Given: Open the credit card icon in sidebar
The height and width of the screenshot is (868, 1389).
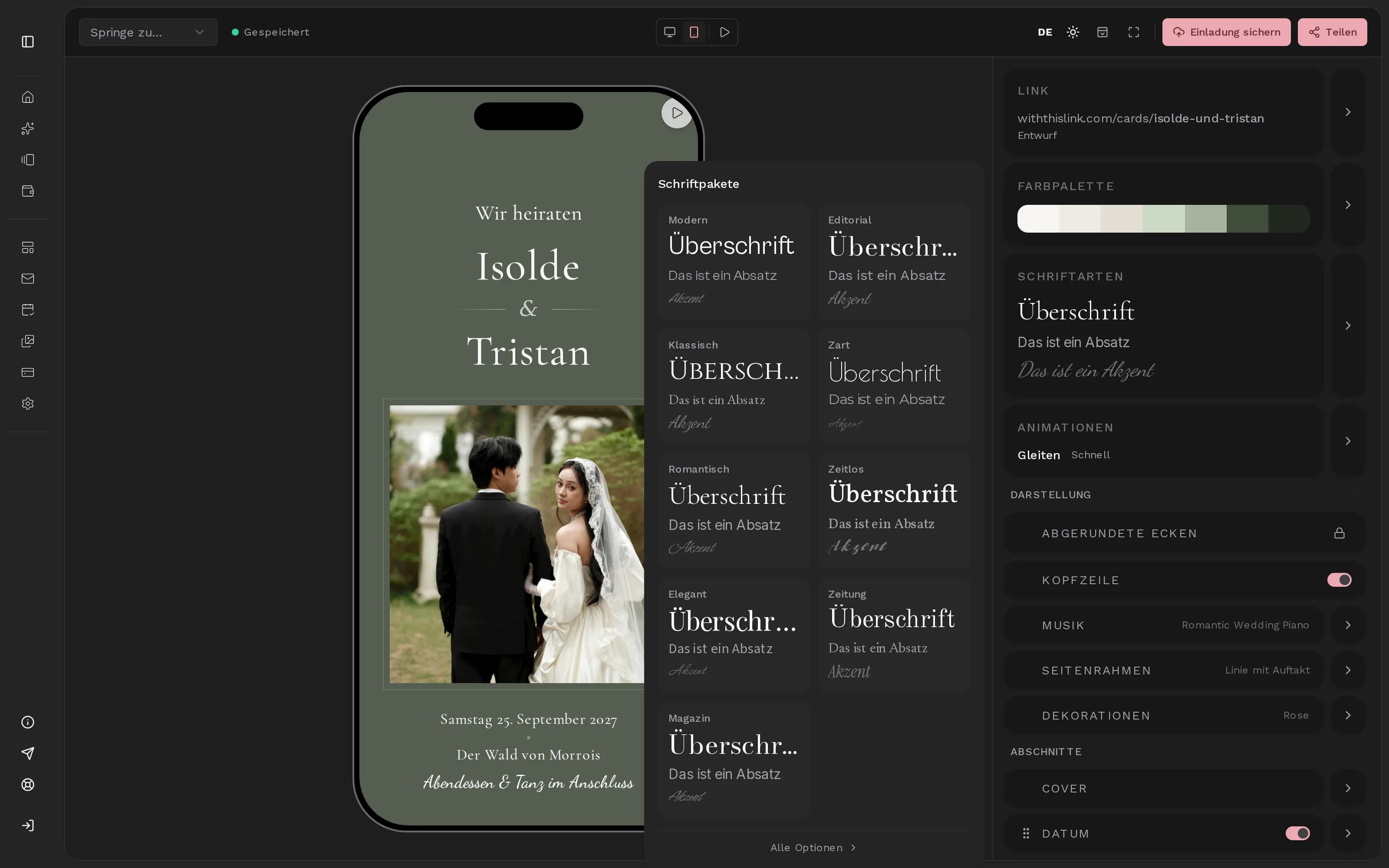Looking at the screenshot, I should pos(27,372).
